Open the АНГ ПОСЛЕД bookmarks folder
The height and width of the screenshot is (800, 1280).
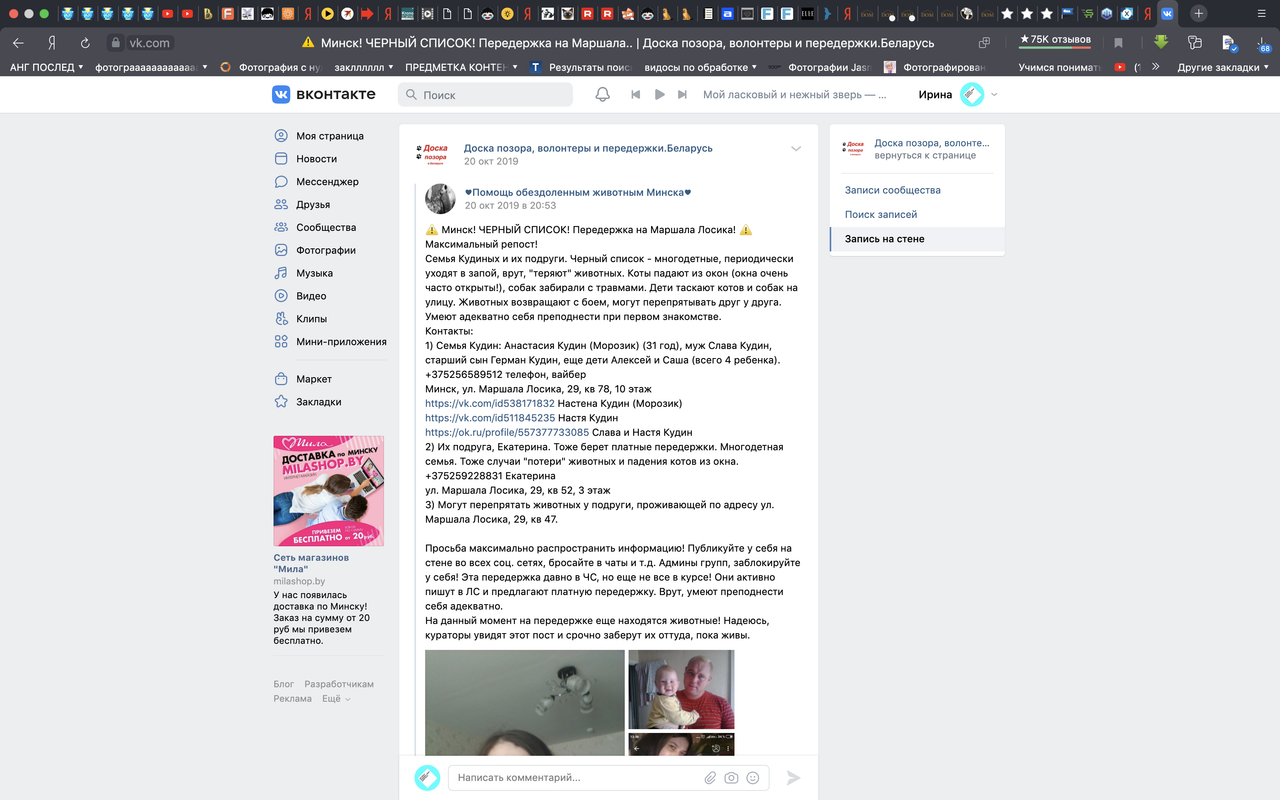pos(46,67)
